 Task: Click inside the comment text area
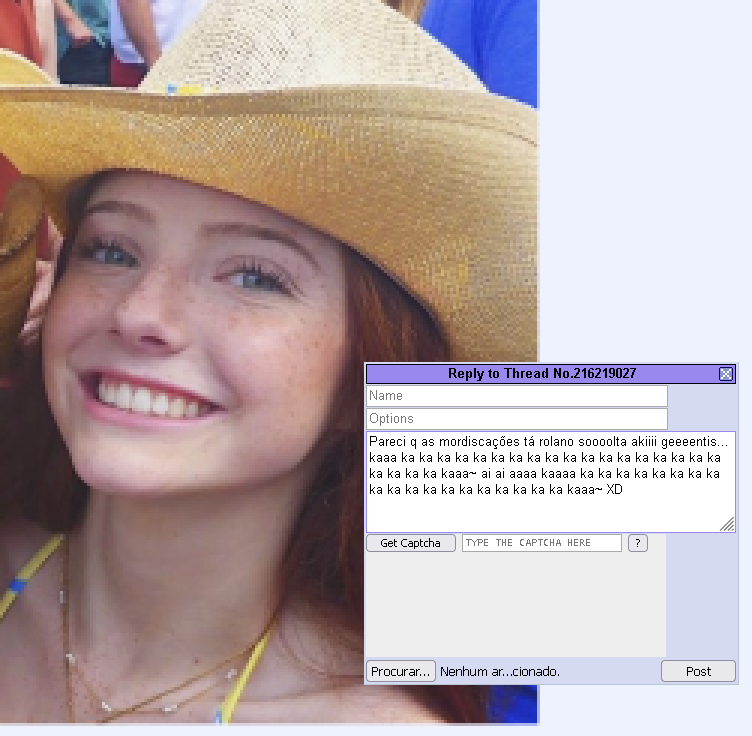pos(551,482)
